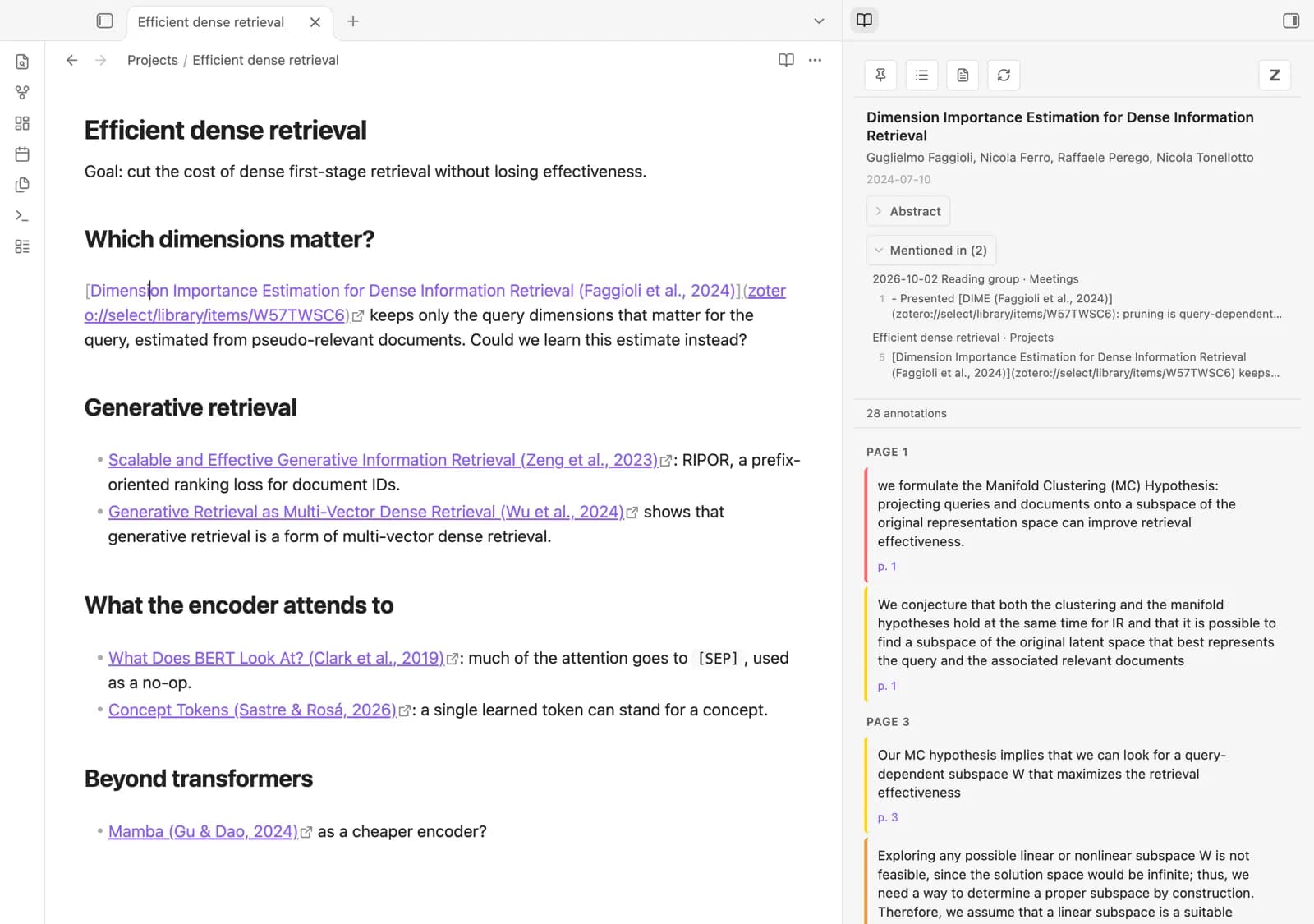1314x924 pixels.
Task: Open the Generative Retrieval as Multi-Vector Dense Retrieval link
Action: click(365, 512)
